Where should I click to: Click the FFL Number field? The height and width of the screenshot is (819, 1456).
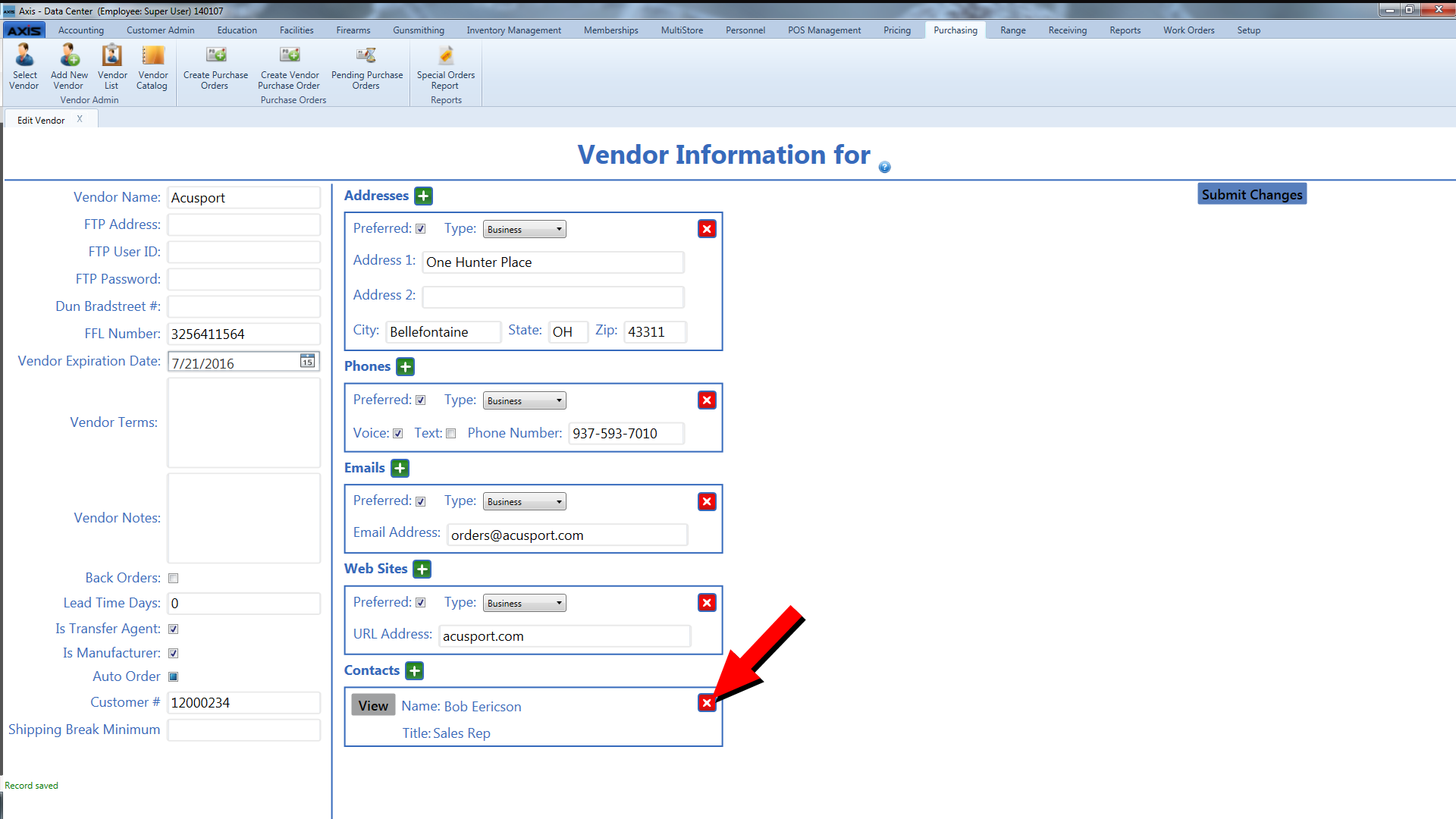pos(243,334)
